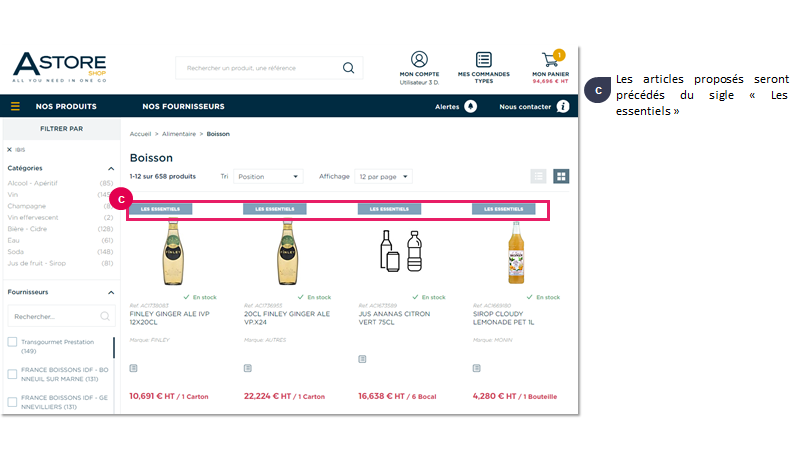This screenshot has width=800, height=450.
Task: Open the hamburger menu icon
Action: 15,106
